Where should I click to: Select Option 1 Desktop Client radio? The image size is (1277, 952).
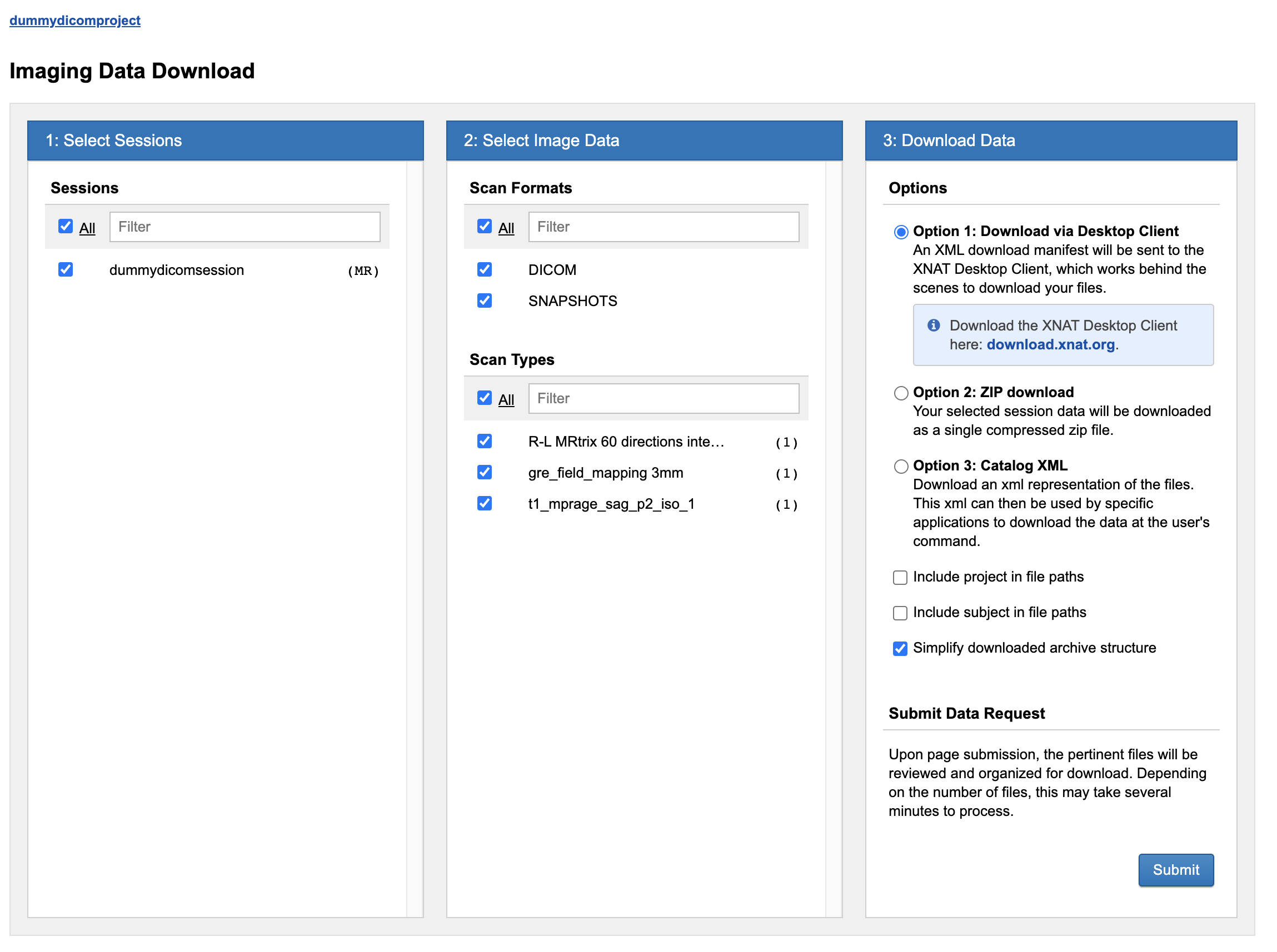click(x=901, y=232)
